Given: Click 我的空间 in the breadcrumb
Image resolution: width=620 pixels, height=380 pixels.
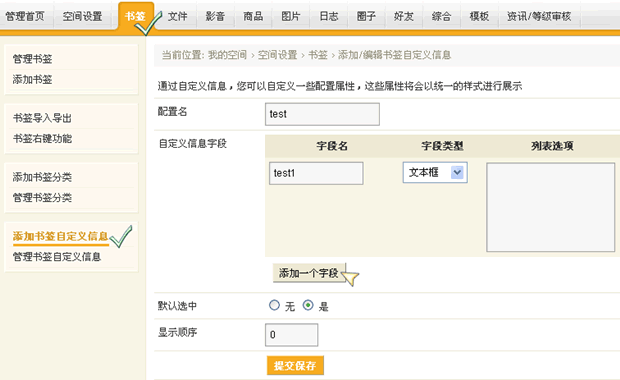Looking at the screenshot, I should coord(227,55).
